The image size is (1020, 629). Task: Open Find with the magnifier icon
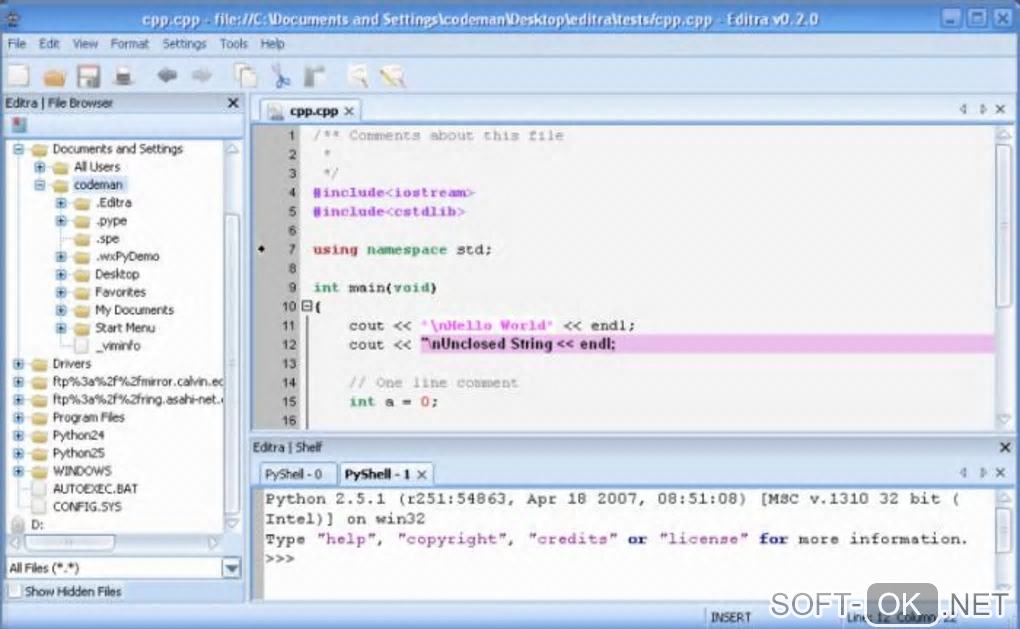tap(358, 76)
